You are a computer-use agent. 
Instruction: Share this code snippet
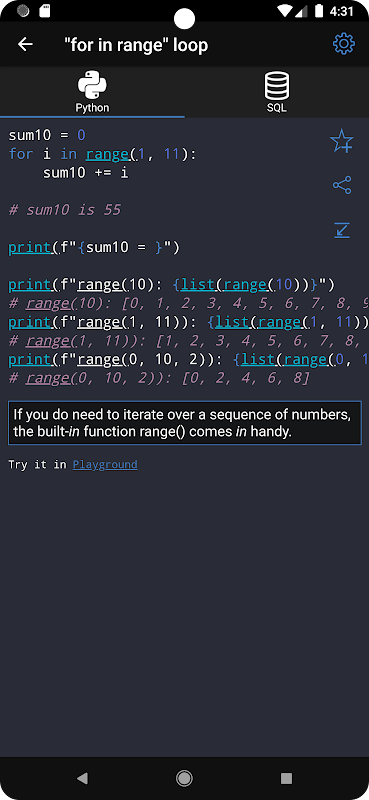pyautogui.click(x=342, y=185)
